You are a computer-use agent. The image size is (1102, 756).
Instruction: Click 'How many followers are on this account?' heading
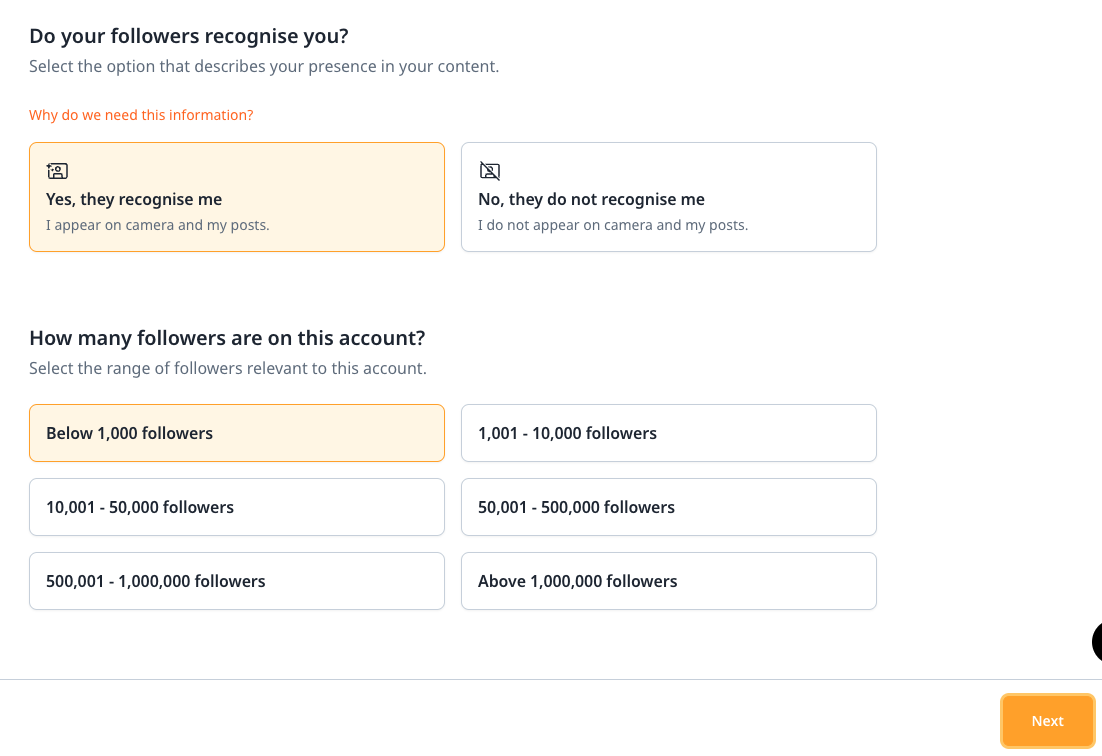point(227,338)
